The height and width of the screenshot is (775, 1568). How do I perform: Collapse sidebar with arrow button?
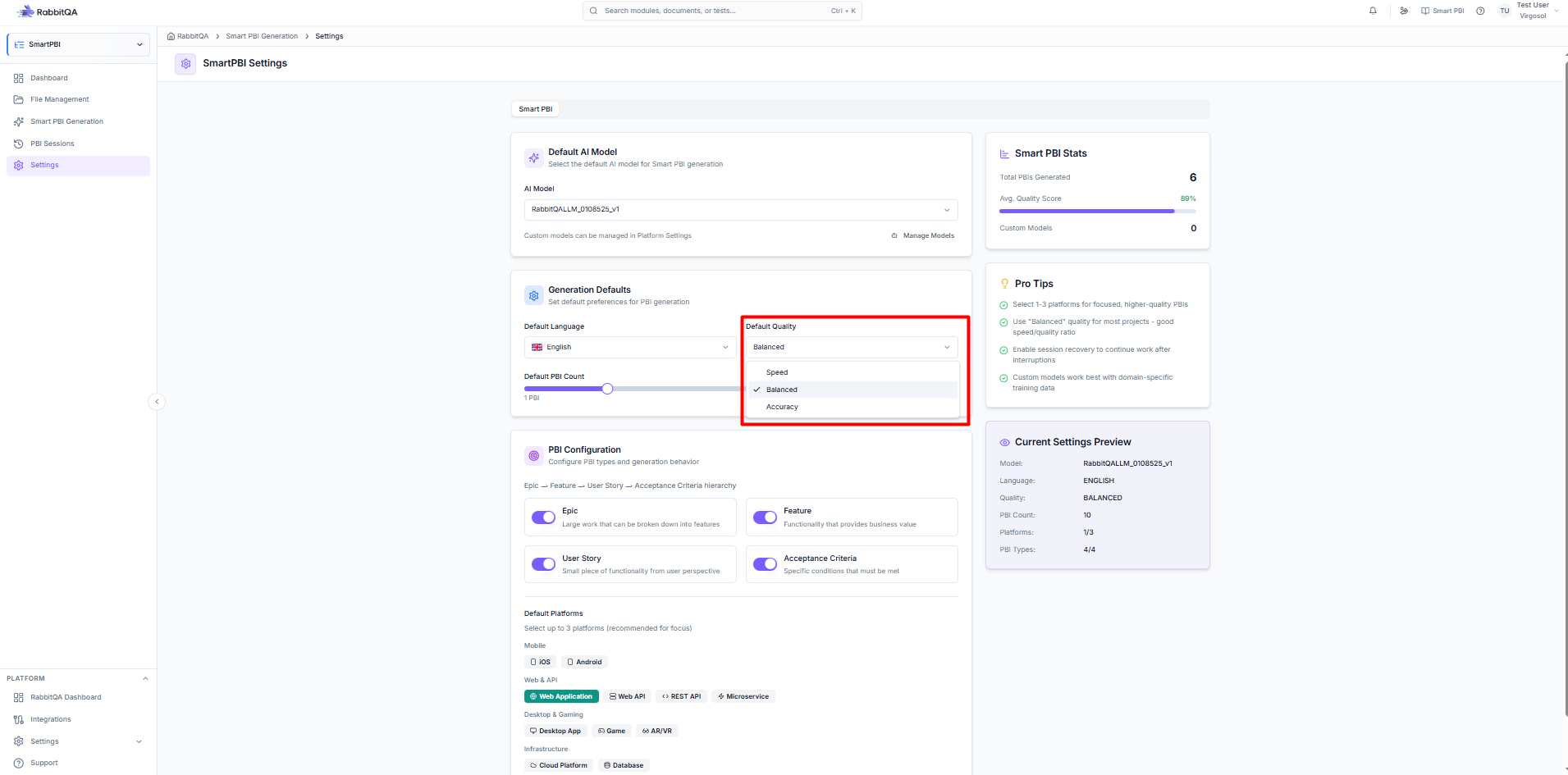(x=157, y=402)
